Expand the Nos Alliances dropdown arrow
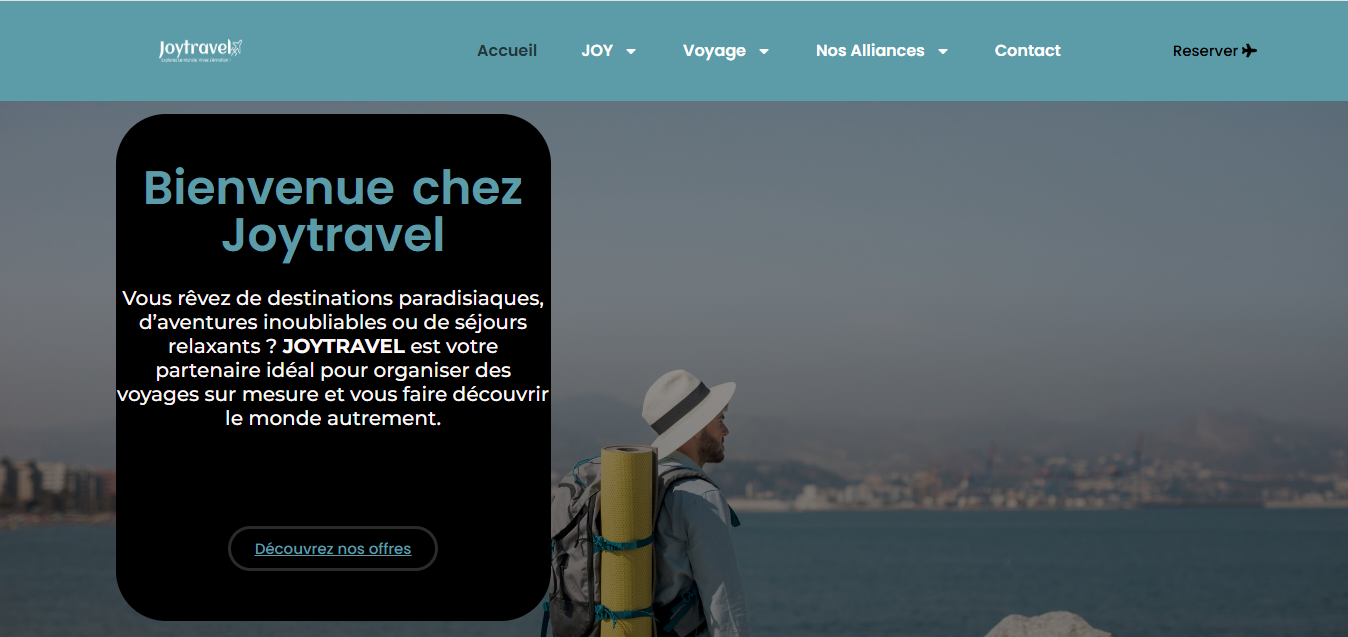The height and width of the screenshot is (637, 1348). [942, 51]
